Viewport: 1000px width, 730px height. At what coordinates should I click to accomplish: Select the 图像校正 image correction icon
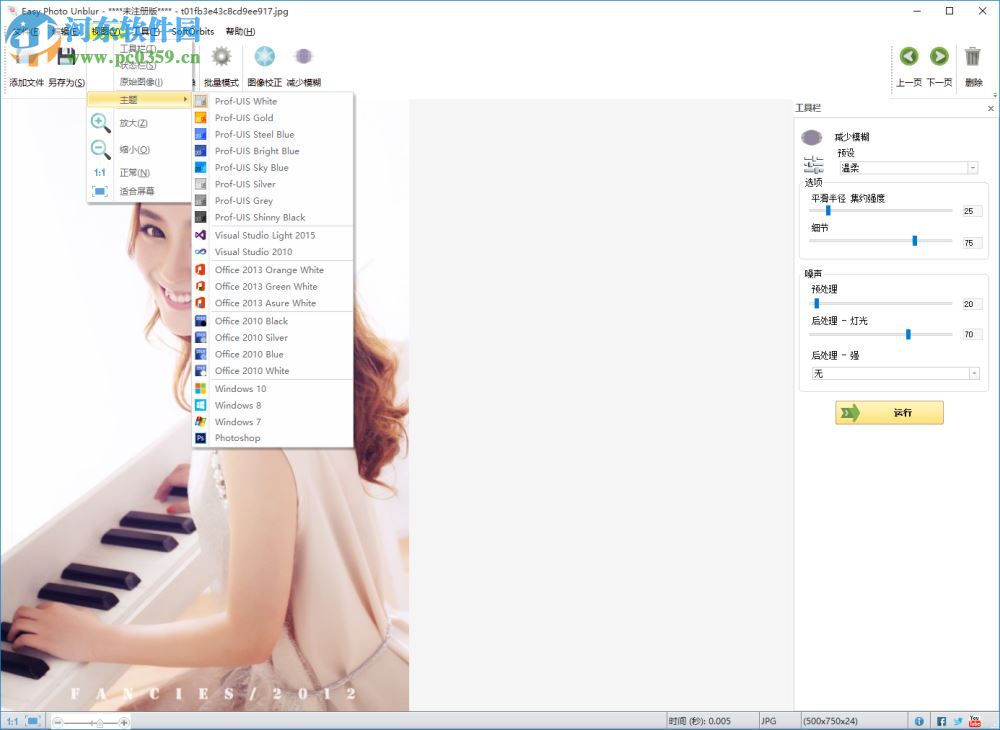263,57
